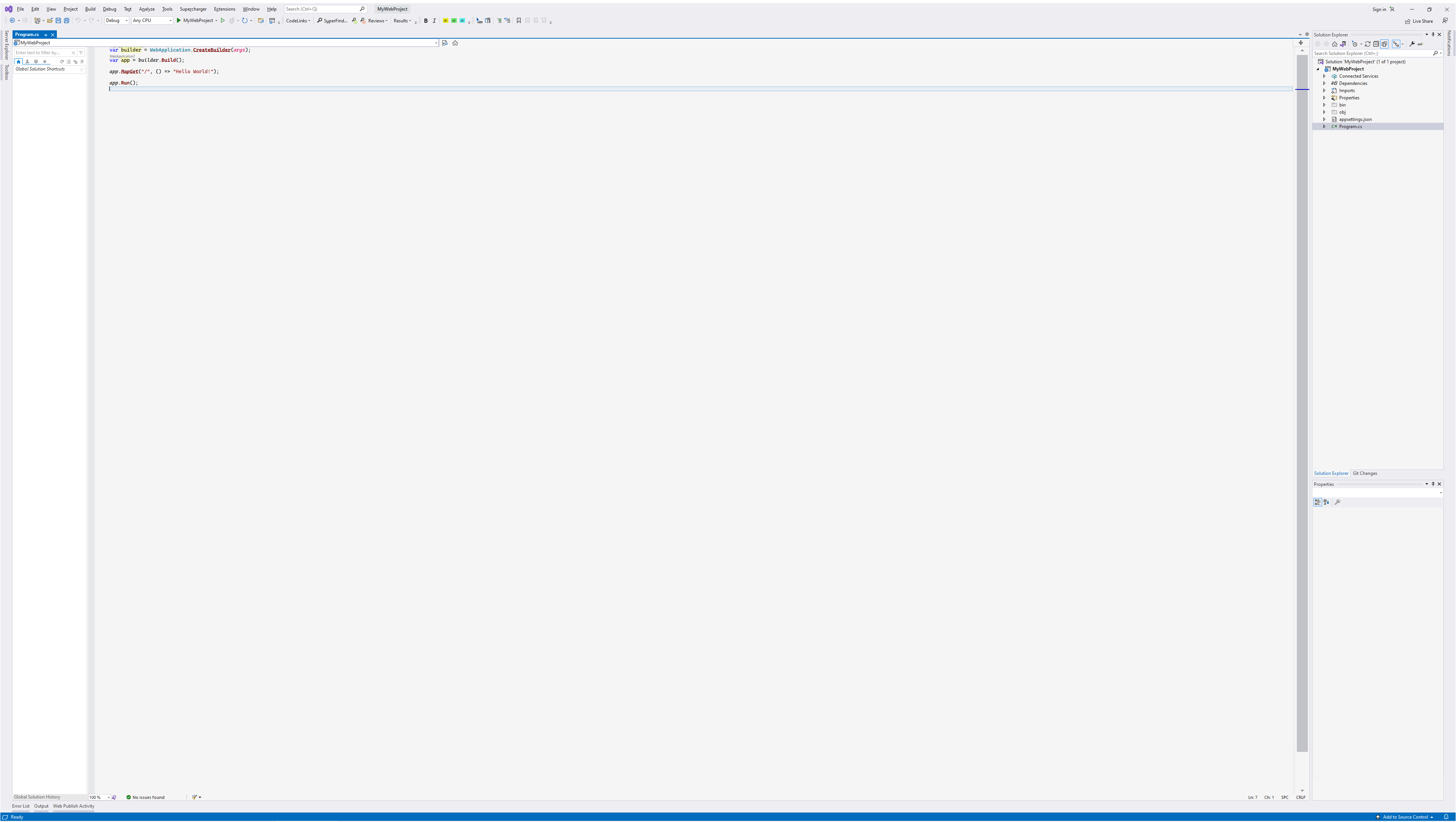Start debugging MyWebProject with green play
This screenshot has width=1456, height=822.
[178, 20]
